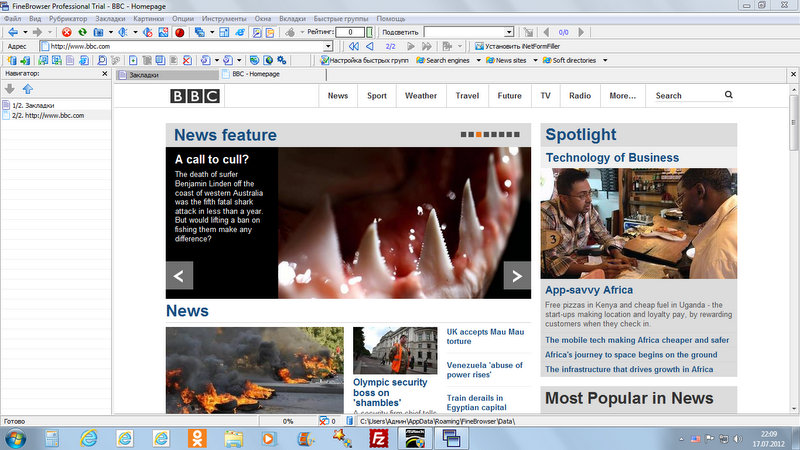Expand News sites group dropdown arrow
Image resolution: width=800 pixels, height=450 pixels.
(535, 60)
